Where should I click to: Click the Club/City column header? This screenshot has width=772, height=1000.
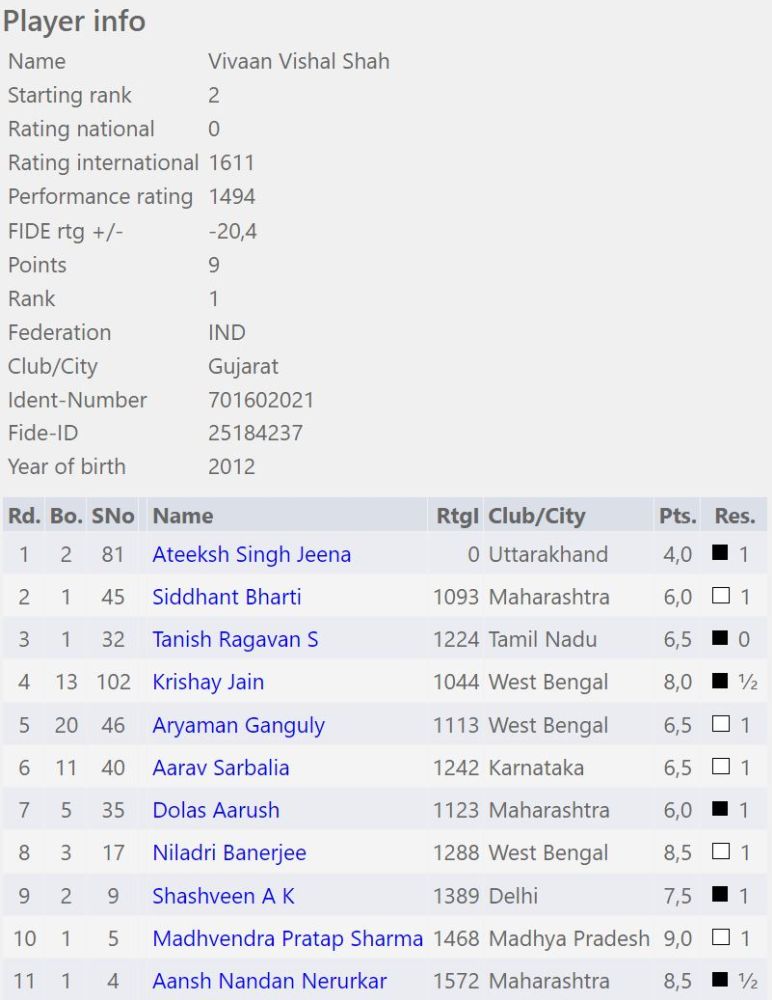coord(536,516)
